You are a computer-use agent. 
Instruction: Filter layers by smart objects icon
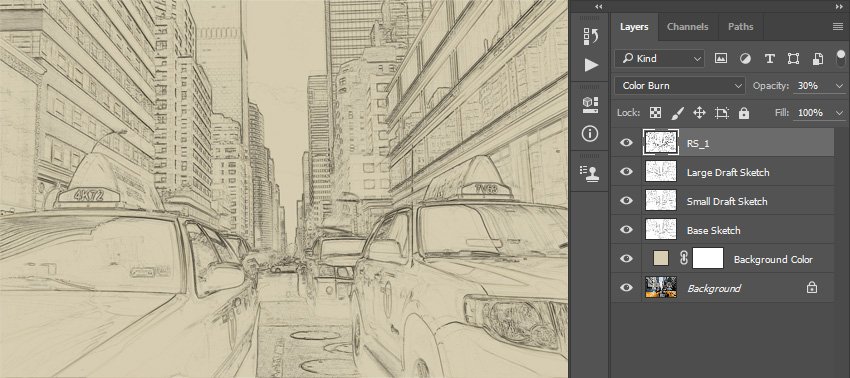tap(818, 59)
